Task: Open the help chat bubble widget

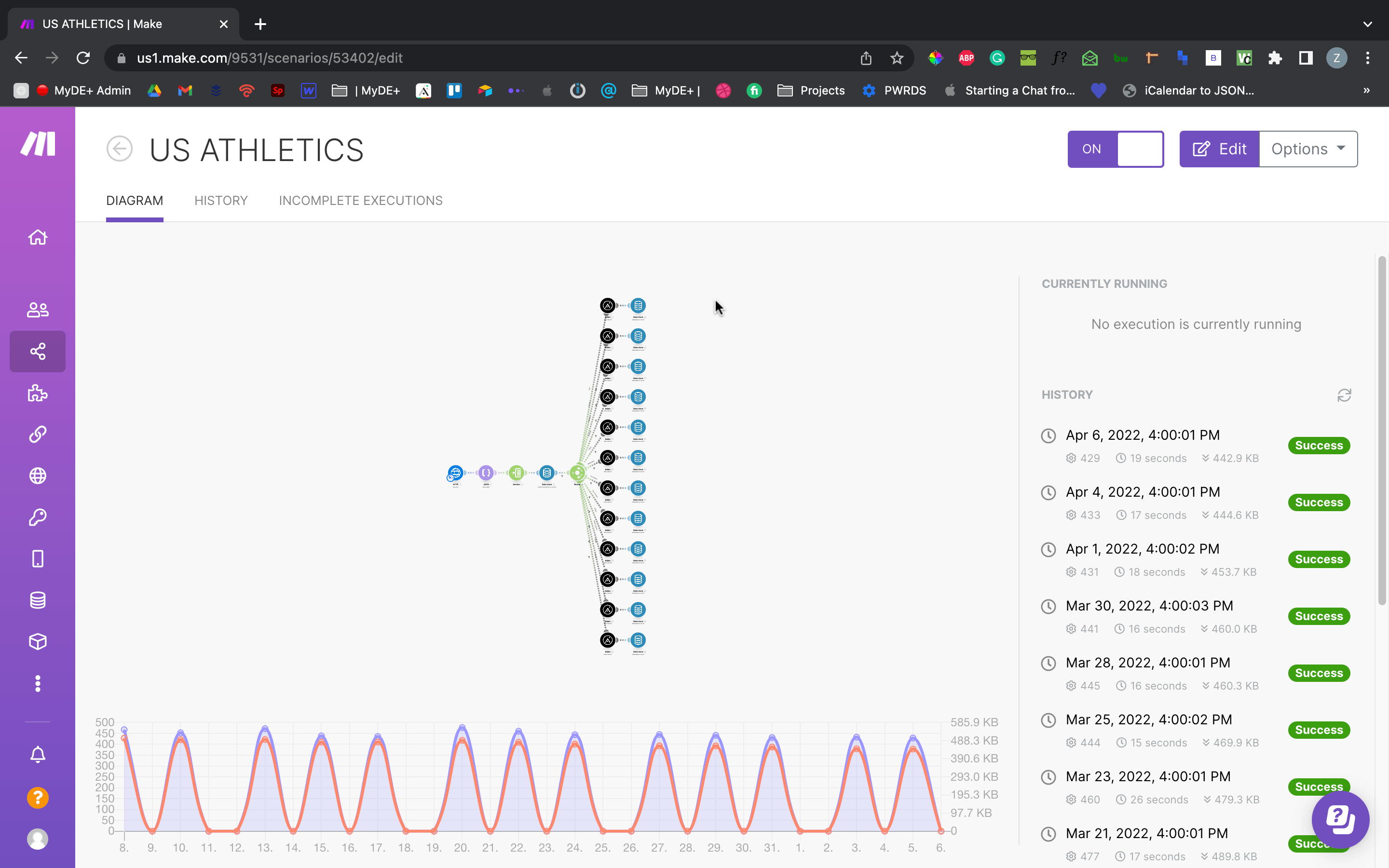Action: point(1340,819)
